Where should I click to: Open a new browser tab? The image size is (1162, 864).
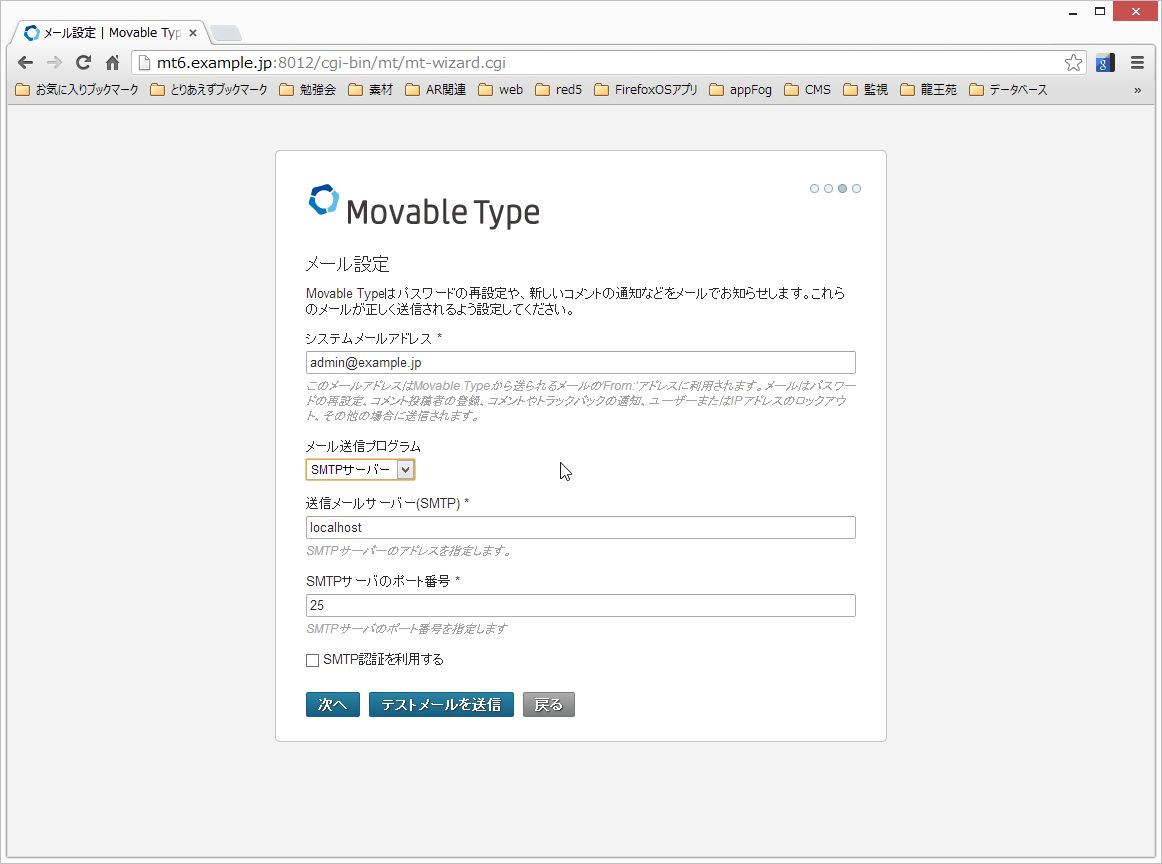[225, 33]
